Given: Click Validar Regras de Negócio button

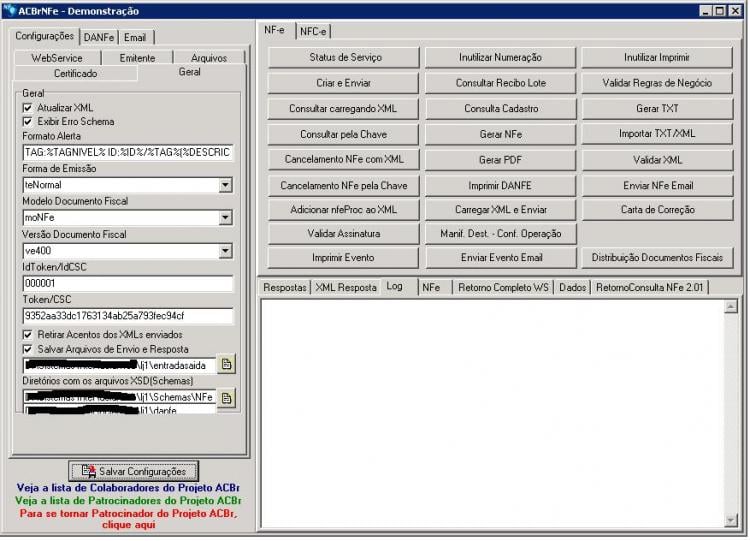Looking at the screenshot, I should (657, 83).
